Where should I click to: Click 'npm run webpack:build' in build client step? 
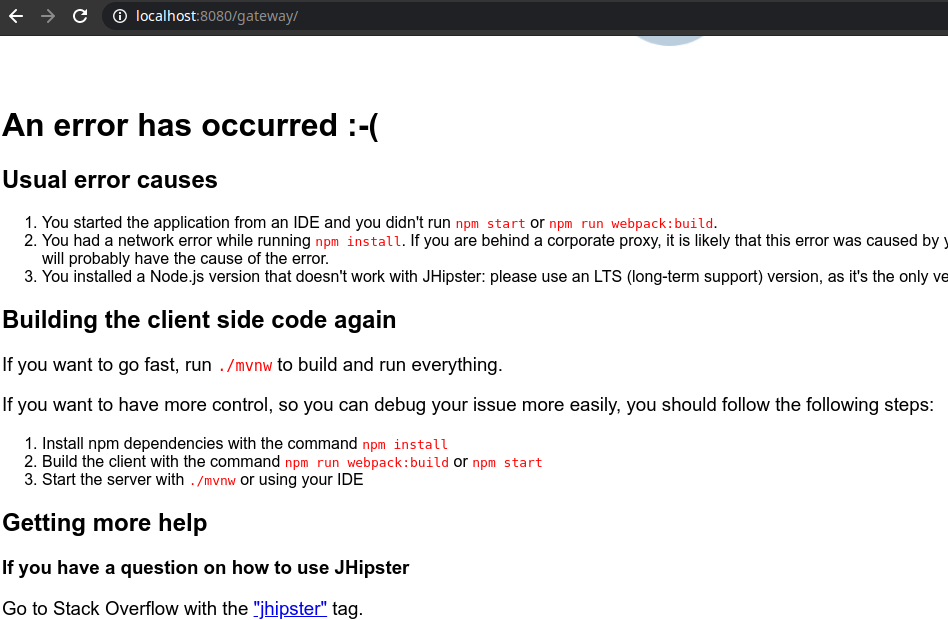click(367, 463)
